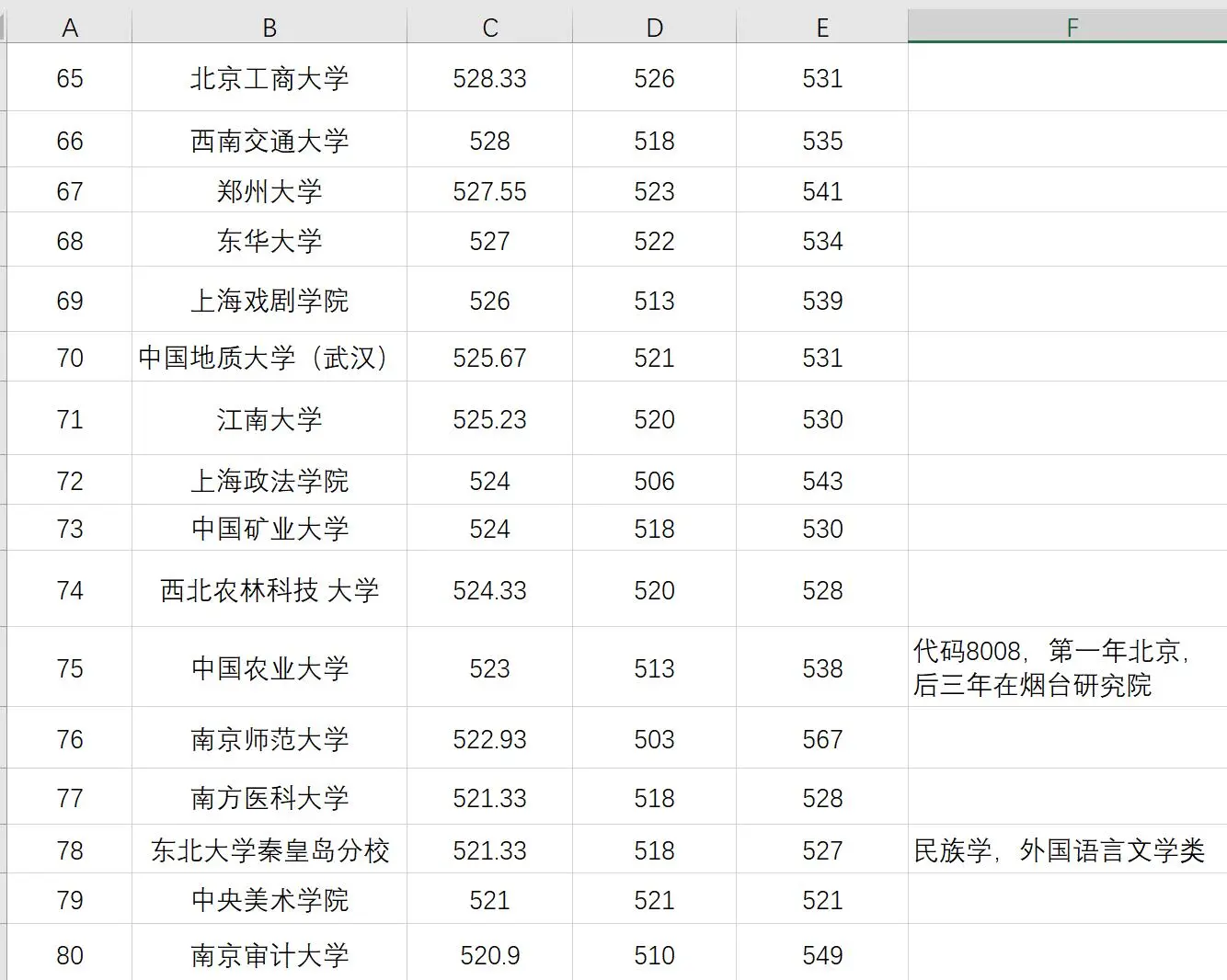Click the cell showing 567
This screenshot has height=980, width=1227.
click(821, 738)
